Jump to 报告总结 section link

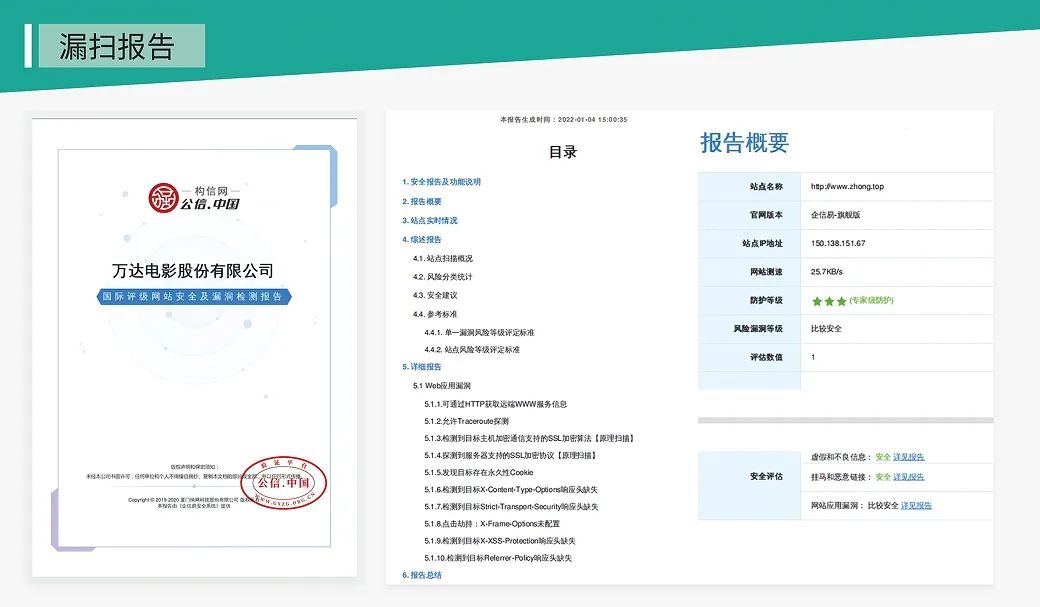(x=421, y=575)
